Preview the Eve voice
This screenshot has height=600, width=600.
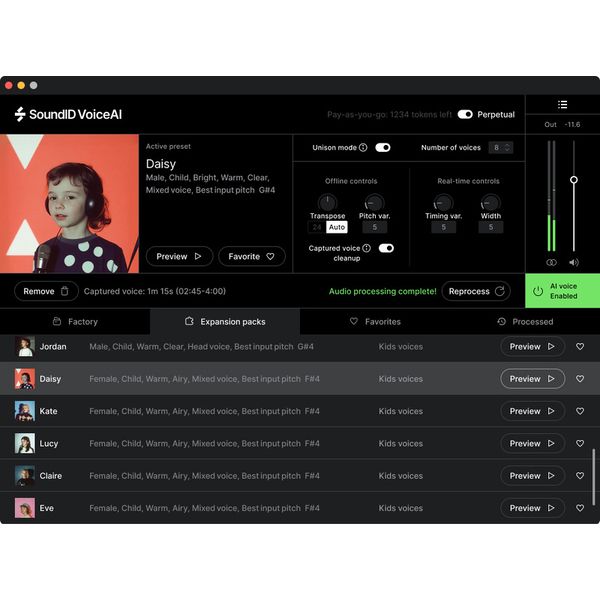[x=532, y=508]
